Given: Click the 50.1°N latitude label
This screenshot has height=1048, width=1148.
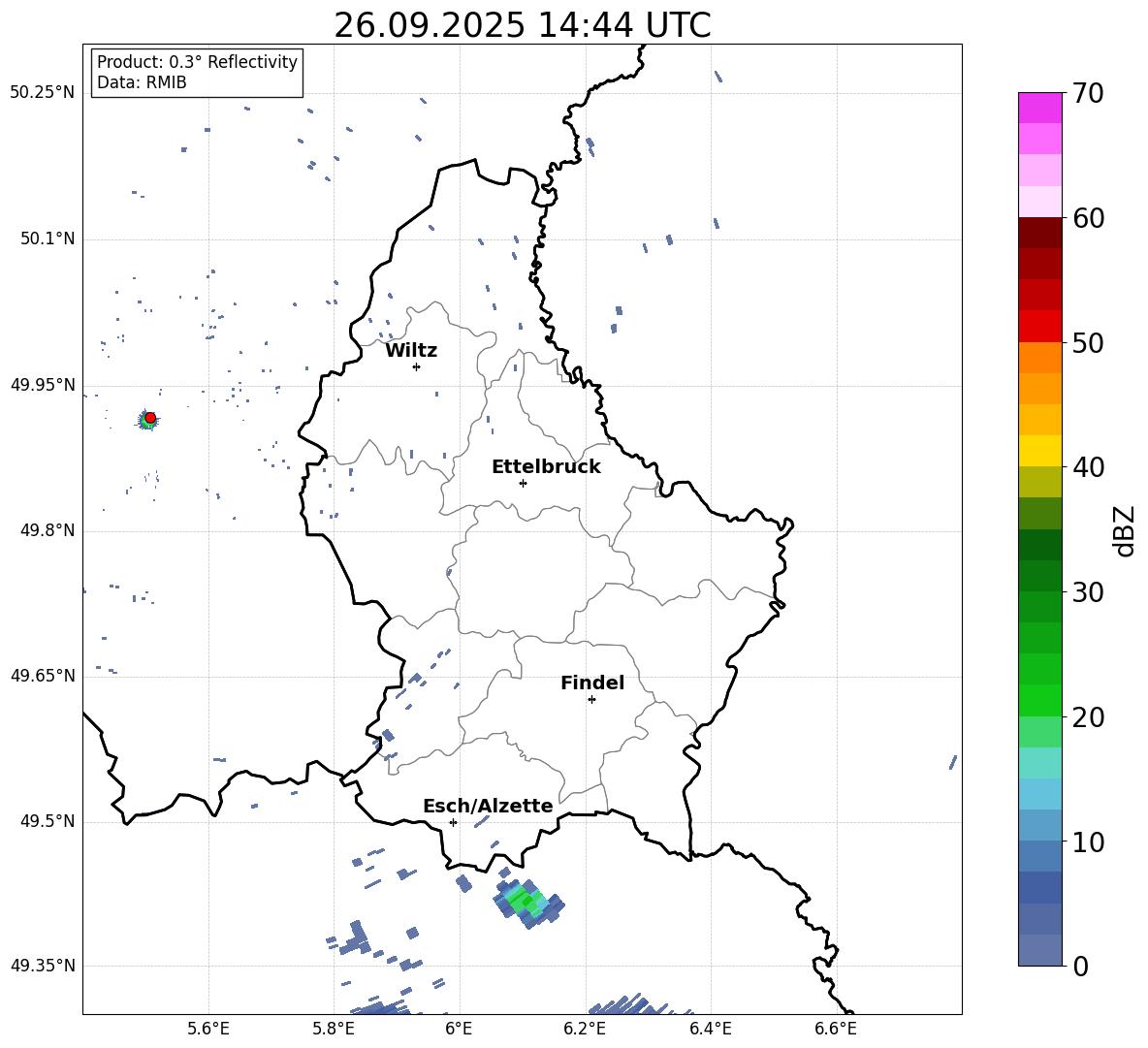Looking at the screenshot, I should [48, 238].
